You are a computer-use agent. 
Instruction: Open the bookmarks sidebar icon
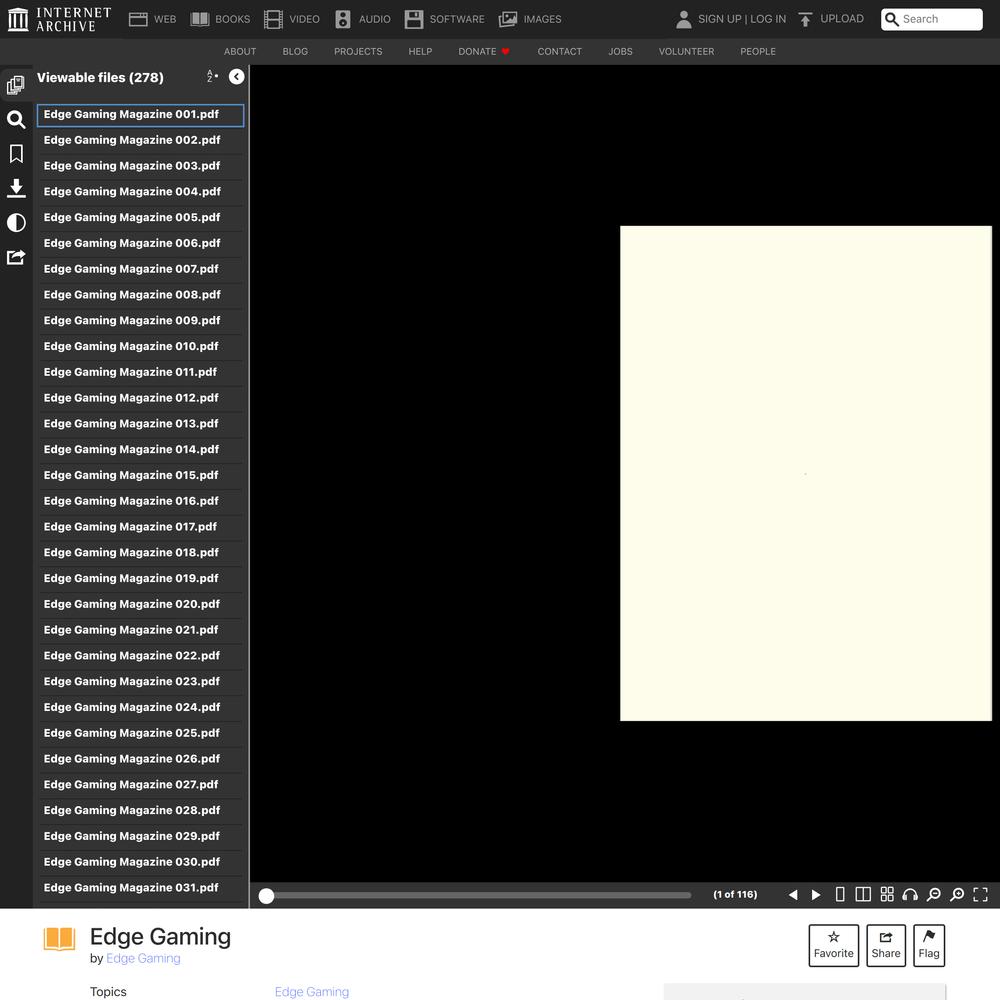16,154
